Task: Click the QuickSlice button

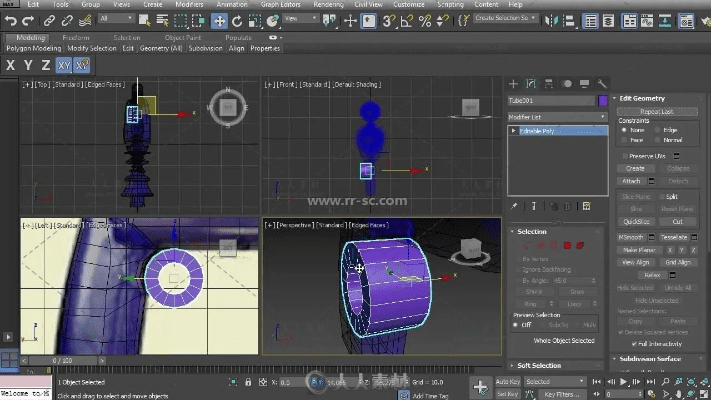Action: [636, 221]
